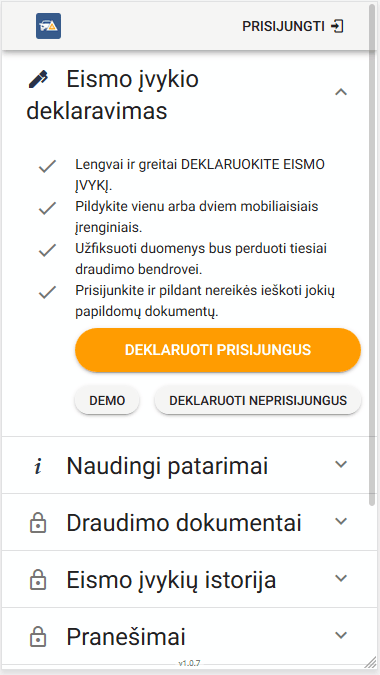Open the Draudimo dokumentai panel heading
The width and height of the screenshot is (380, 675).
[x=186, y=522]
